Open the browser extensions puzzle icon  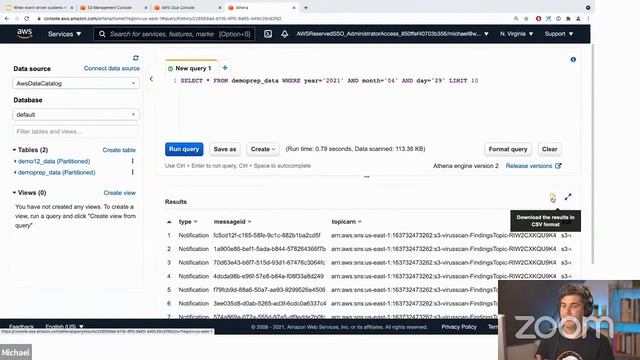[x=568, y=19]
